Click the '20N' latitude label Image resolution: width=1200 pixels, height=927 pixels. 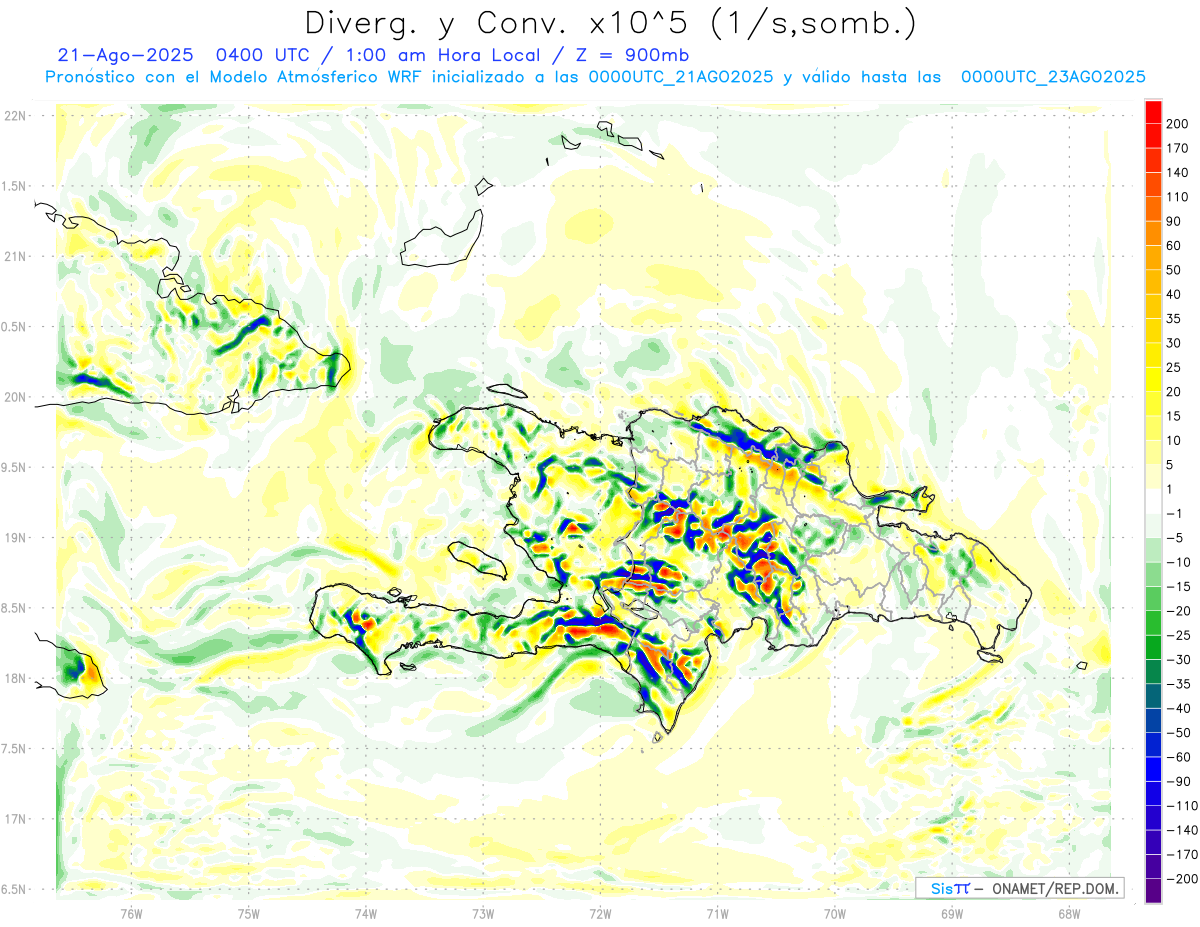click(x=15, y=397)
